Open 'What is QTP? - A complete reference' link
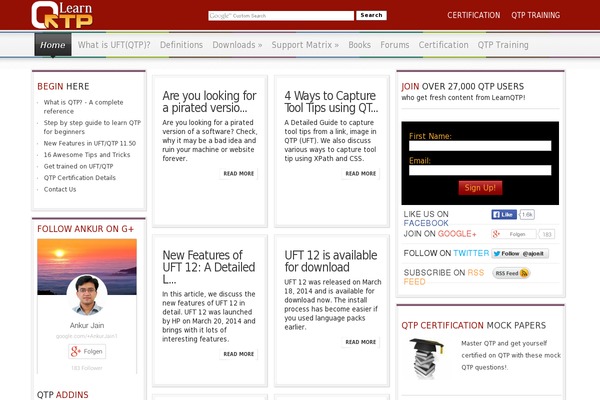 click(83, 107)
